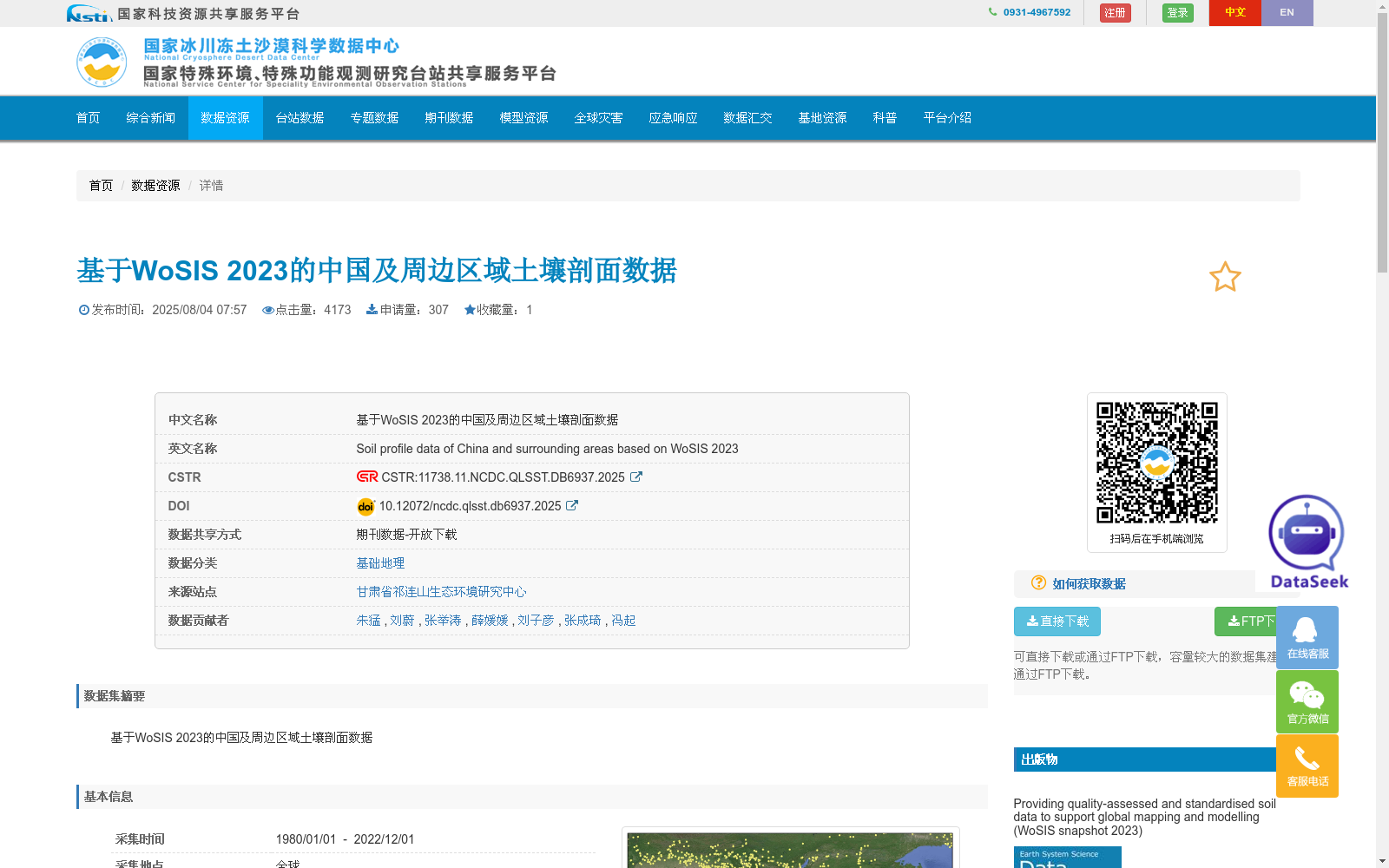Click the vertical page scrollbar thumb
Image resolution: width=1389 pixels, height=868 pixels.
tap(1382, 143)
